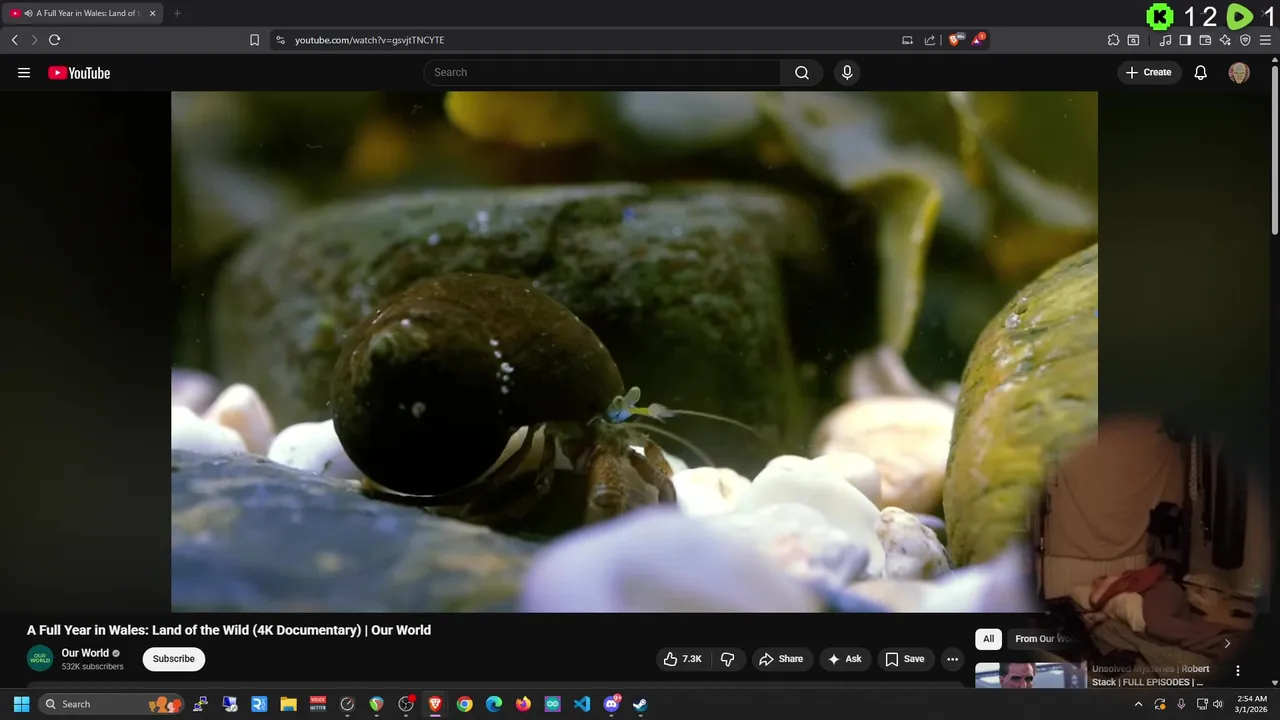Open Brave browser taskbar icon
Image resolution: width=1280 pixels, height=720 pixels.
435,704
